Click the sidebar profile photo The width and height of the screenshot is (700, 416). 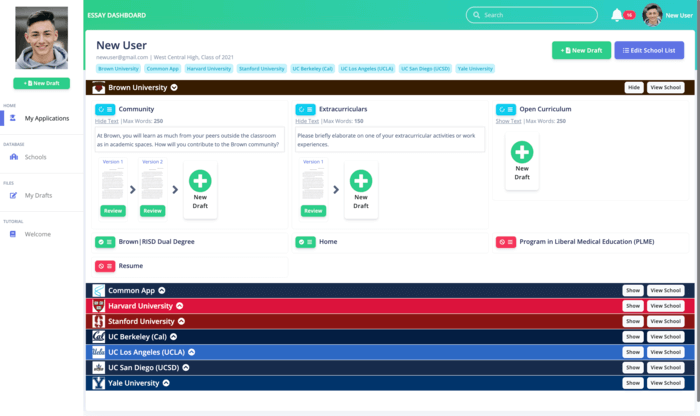42,38
